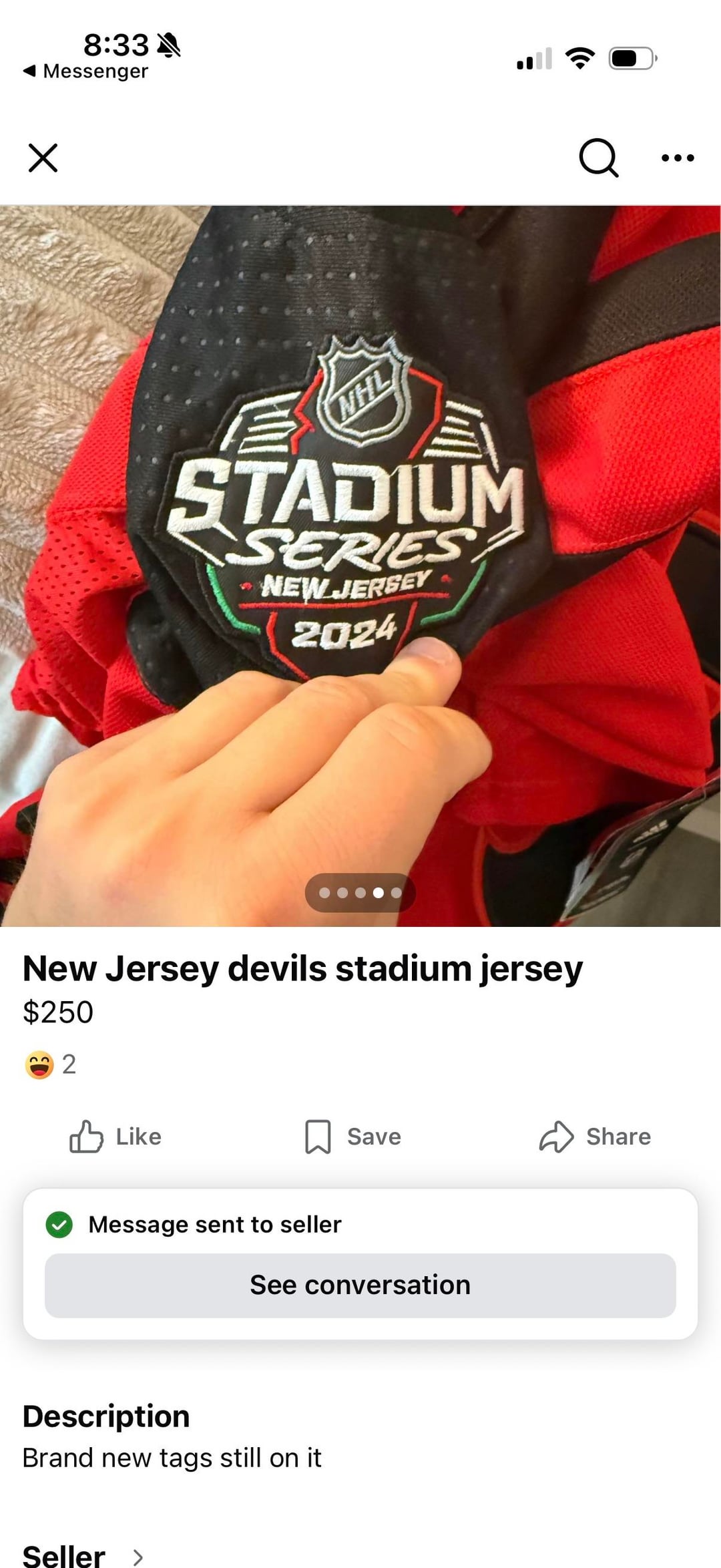Screen dimensions: 721x1568
Task: Open See conversation with seller
Action: point(360,1285)
